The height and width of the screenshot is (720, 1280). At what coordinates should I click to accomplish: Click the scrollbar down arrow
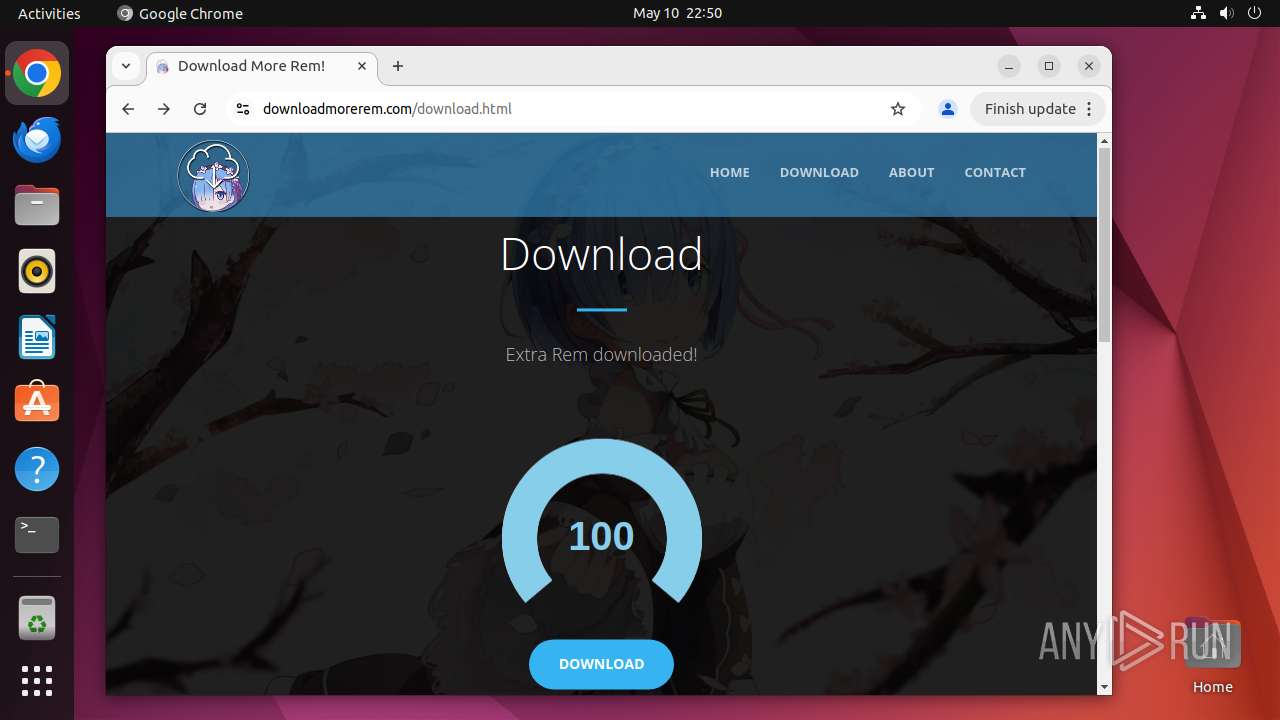[1104, 687]
